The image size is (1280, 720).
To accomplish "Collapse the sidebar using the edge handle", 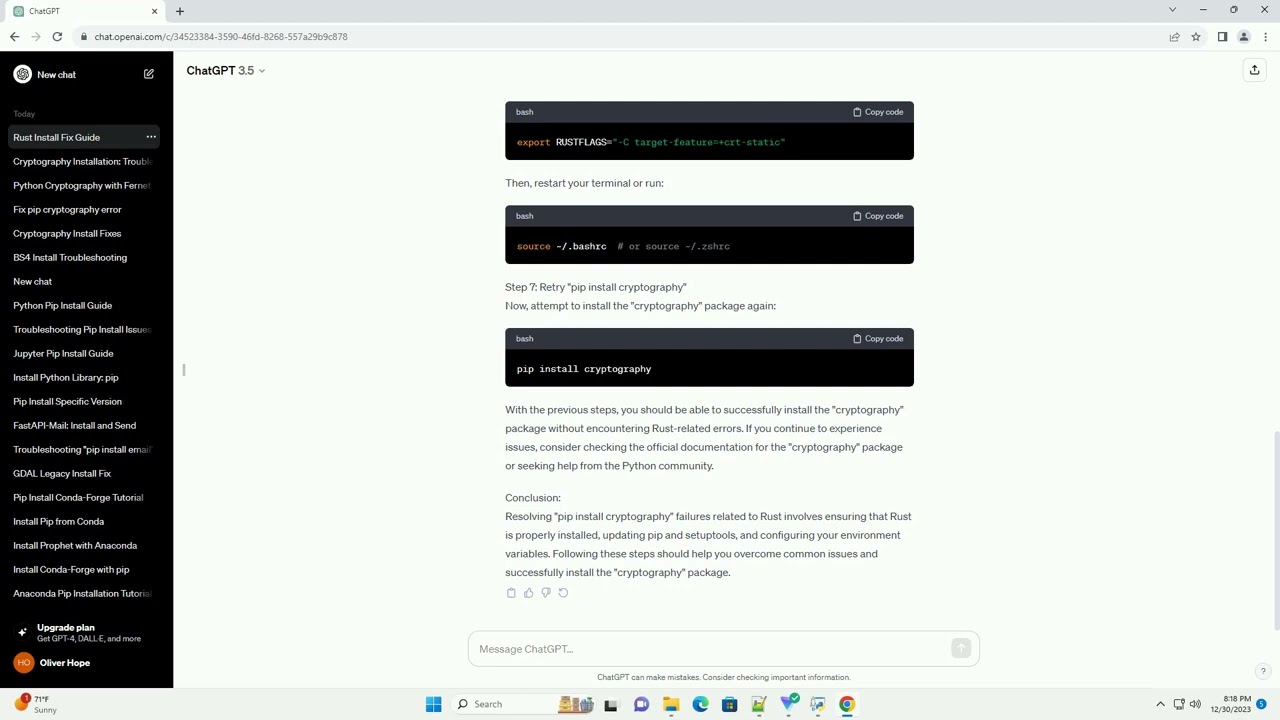I will (x=184, y=370).
